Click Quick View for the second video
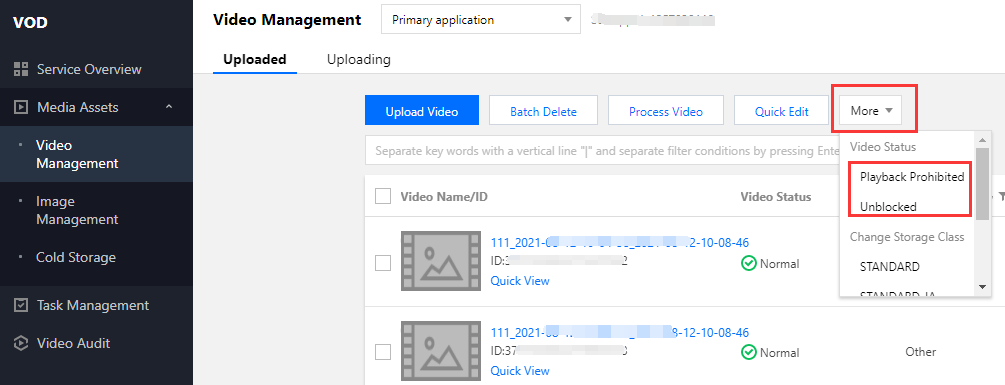Viewport: 1005px width, 385px height. pyautogui.click(x=520, y=370)
